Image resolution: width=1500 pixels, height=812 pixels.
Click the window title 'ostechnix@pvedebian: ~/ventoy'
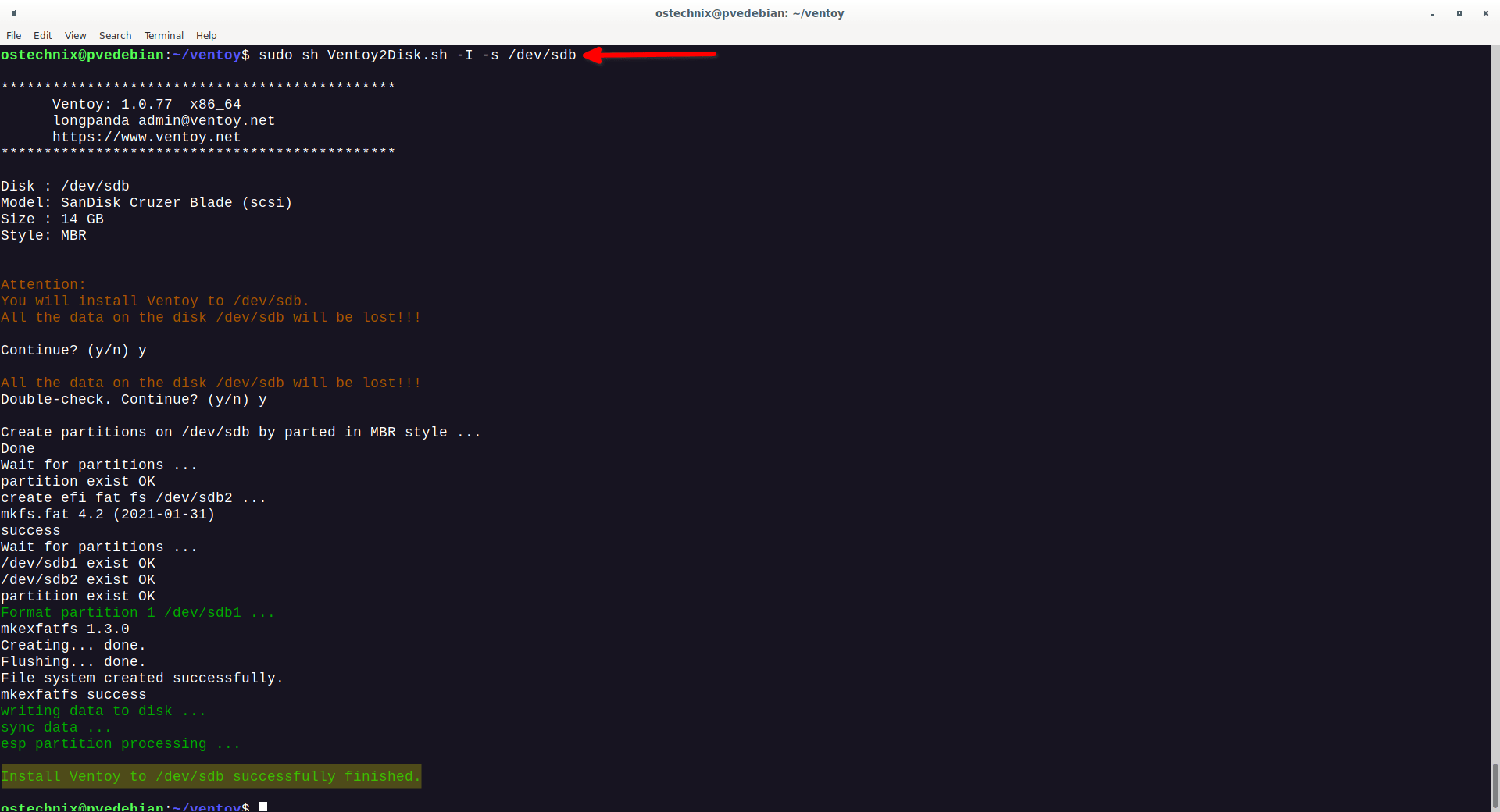click(x=749, y=13)
